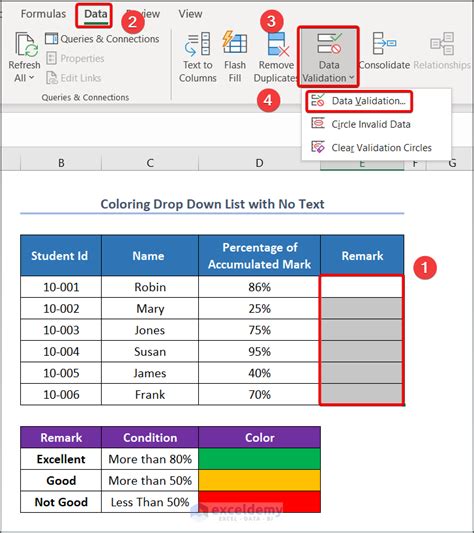This screenshot has width=474, height=533.
Task: Click the 'Student Id' header cell
Action: click(61, 256)
